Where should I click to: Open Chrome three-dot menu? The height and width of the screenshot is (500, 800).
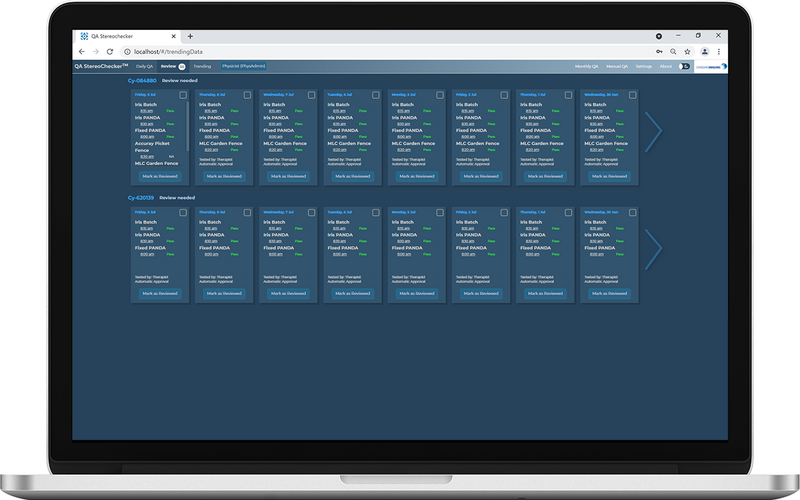(718, 52)
